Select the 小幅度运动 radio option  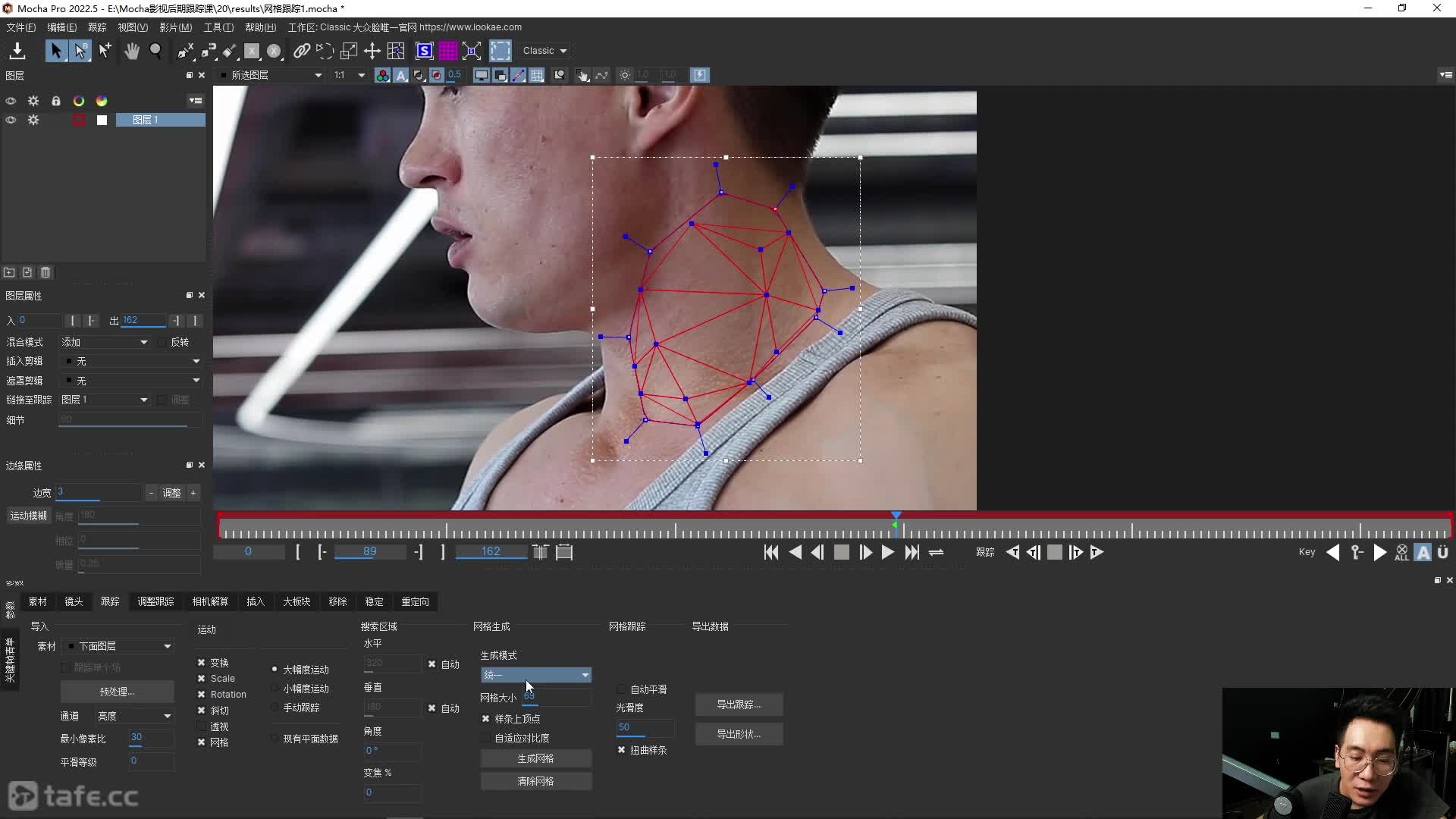[275, 689]
